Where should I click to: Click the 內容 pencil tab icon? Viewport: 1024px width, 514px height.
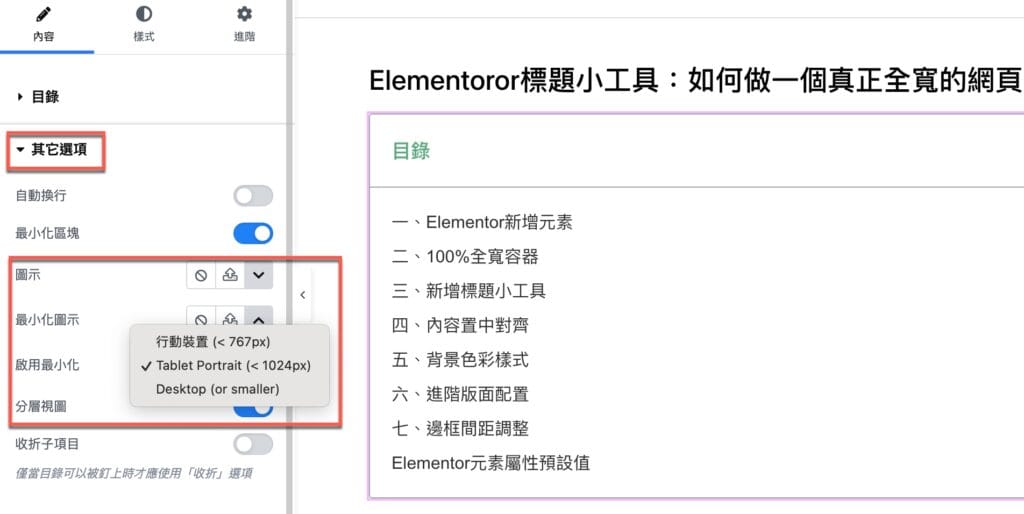(x=44, y=14)
